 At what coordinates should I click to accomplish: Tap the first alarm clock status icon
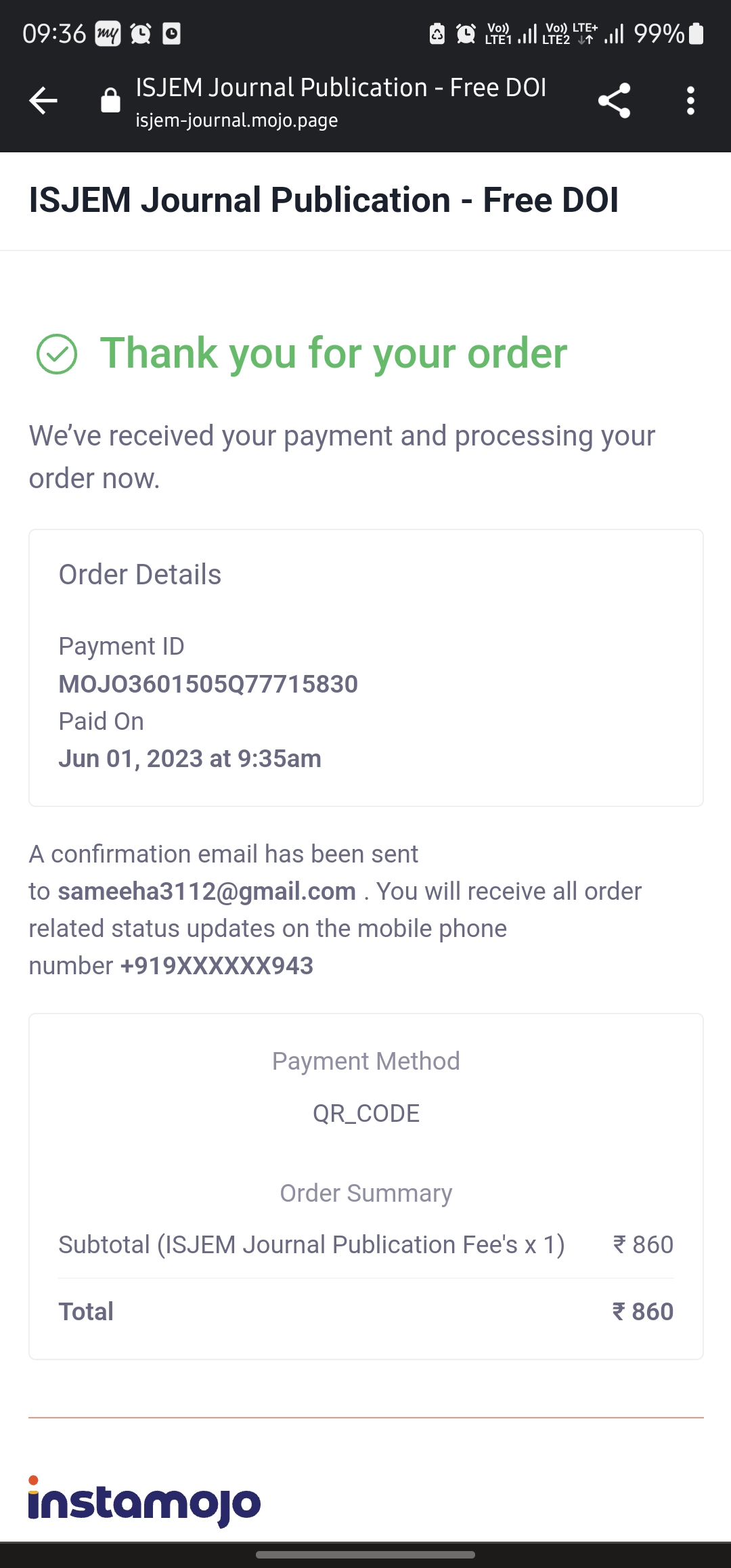point(141,33)
